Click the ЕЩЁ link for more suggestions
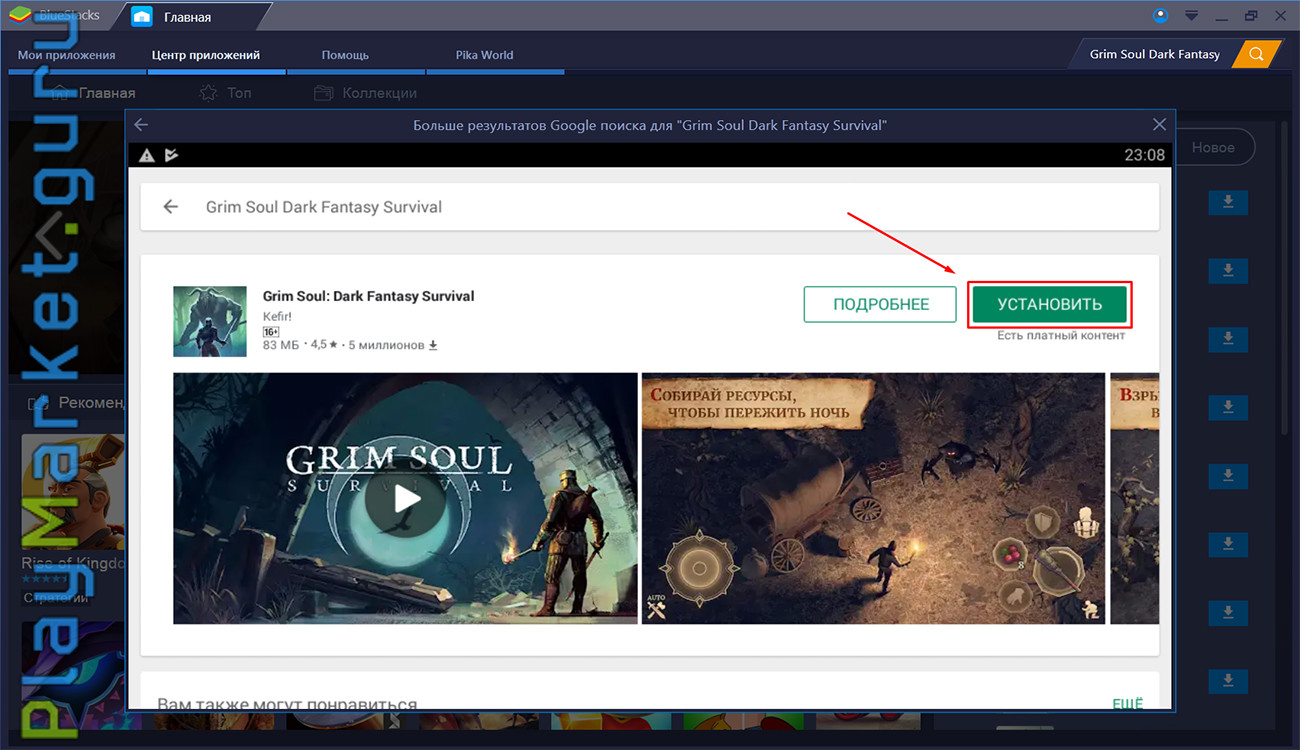The width and height of the screenshot is (1300, 750). click(1127, 704)
